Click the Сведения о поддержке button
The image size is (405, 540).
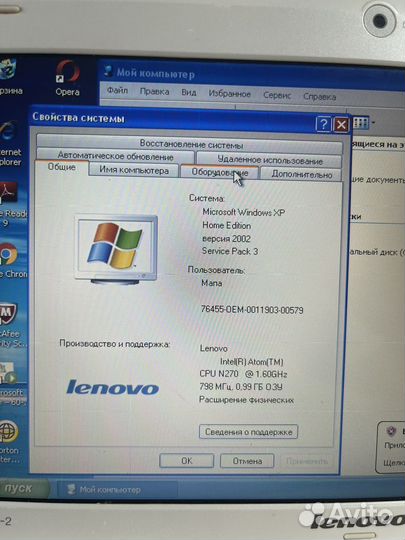click(x=248, y=432)
